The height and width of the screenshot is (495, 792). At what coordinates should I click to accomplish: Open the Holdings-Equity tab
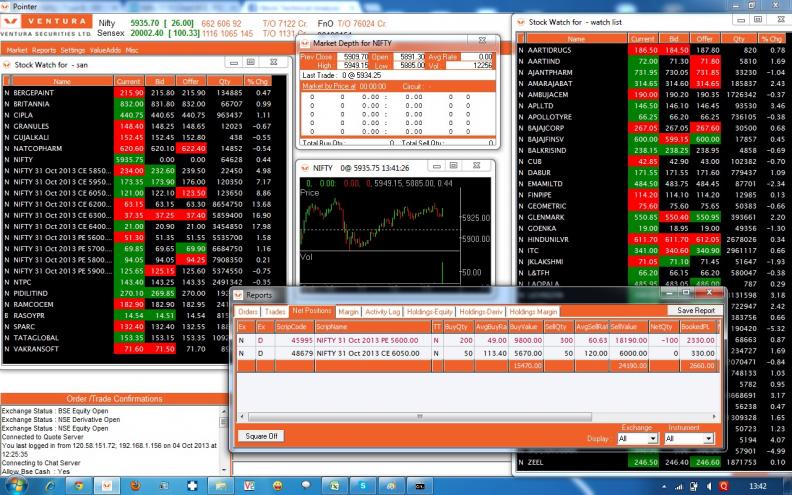pyautogui.click(x=430, y=312)
